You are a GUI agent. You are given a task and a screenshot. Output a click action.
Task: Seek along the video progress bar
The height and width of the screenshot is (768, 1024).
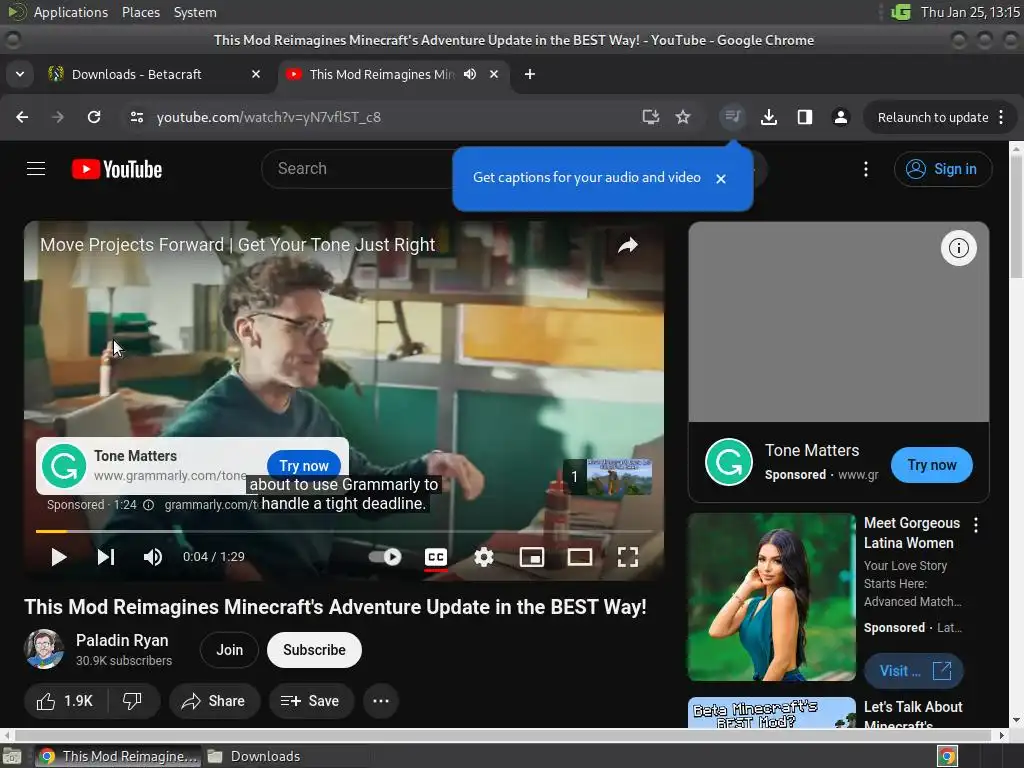point(344,531)
